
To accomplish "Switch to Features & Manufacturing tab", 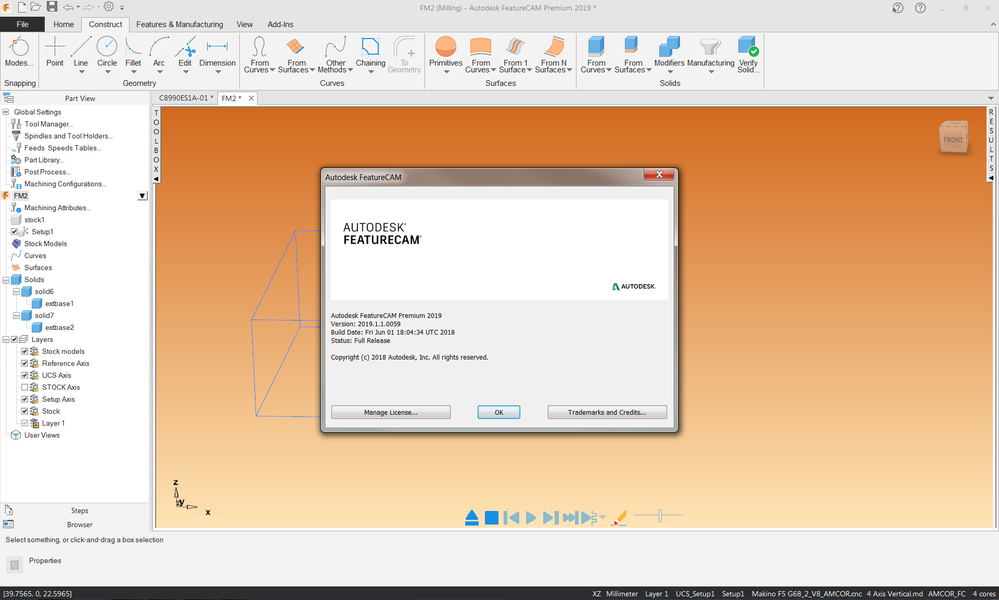I will click(180, 24).
